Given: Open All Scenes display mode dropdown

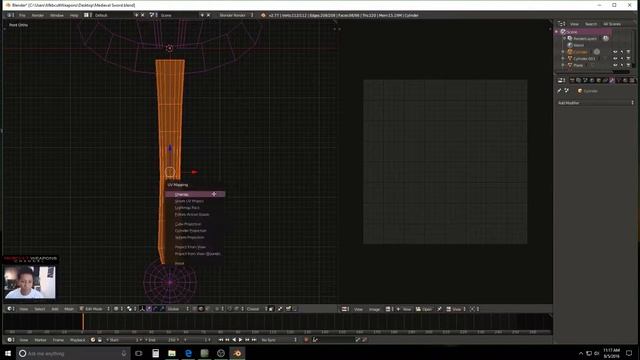Looking at the screenshot, I should click(613, 24).
